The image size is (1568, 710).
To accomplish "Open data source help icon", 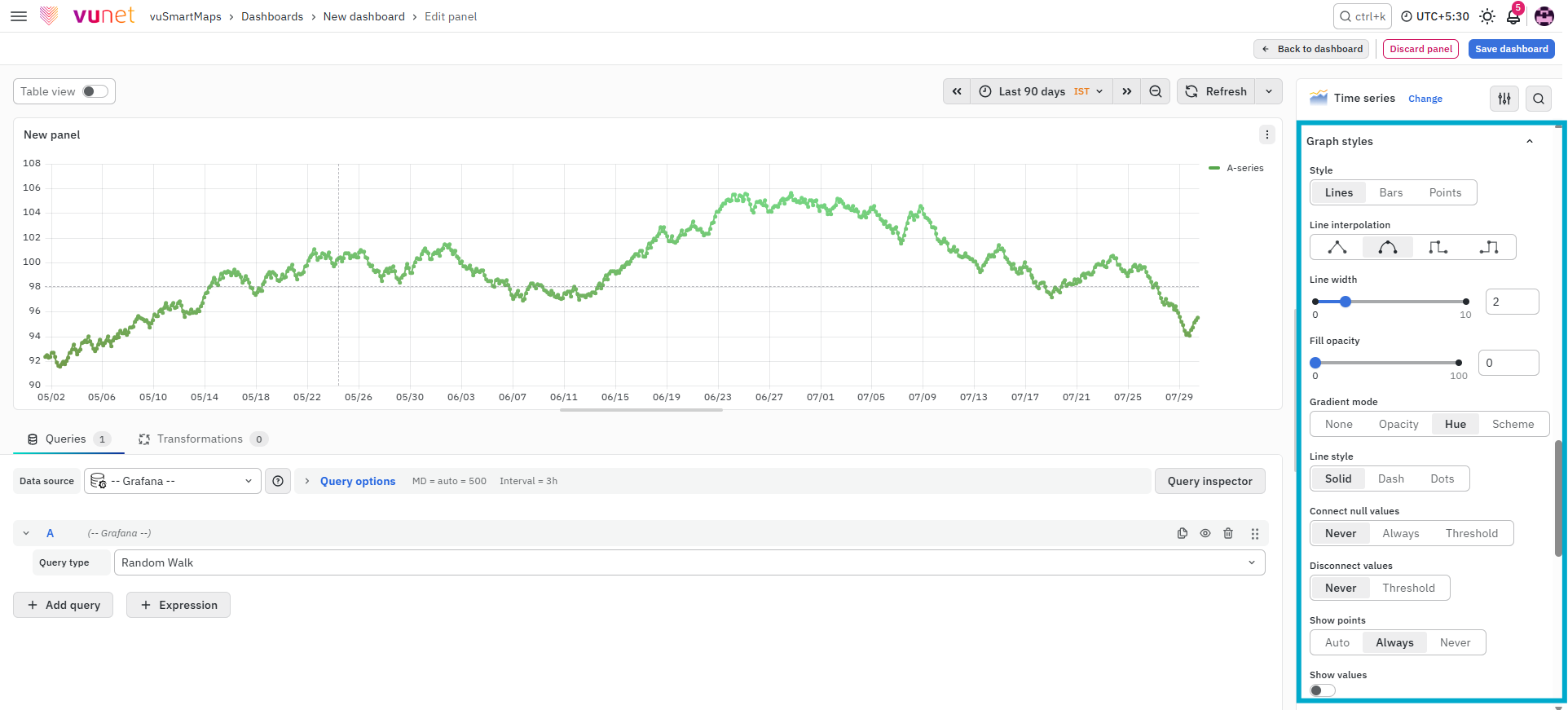I will [x=278, y=481].
